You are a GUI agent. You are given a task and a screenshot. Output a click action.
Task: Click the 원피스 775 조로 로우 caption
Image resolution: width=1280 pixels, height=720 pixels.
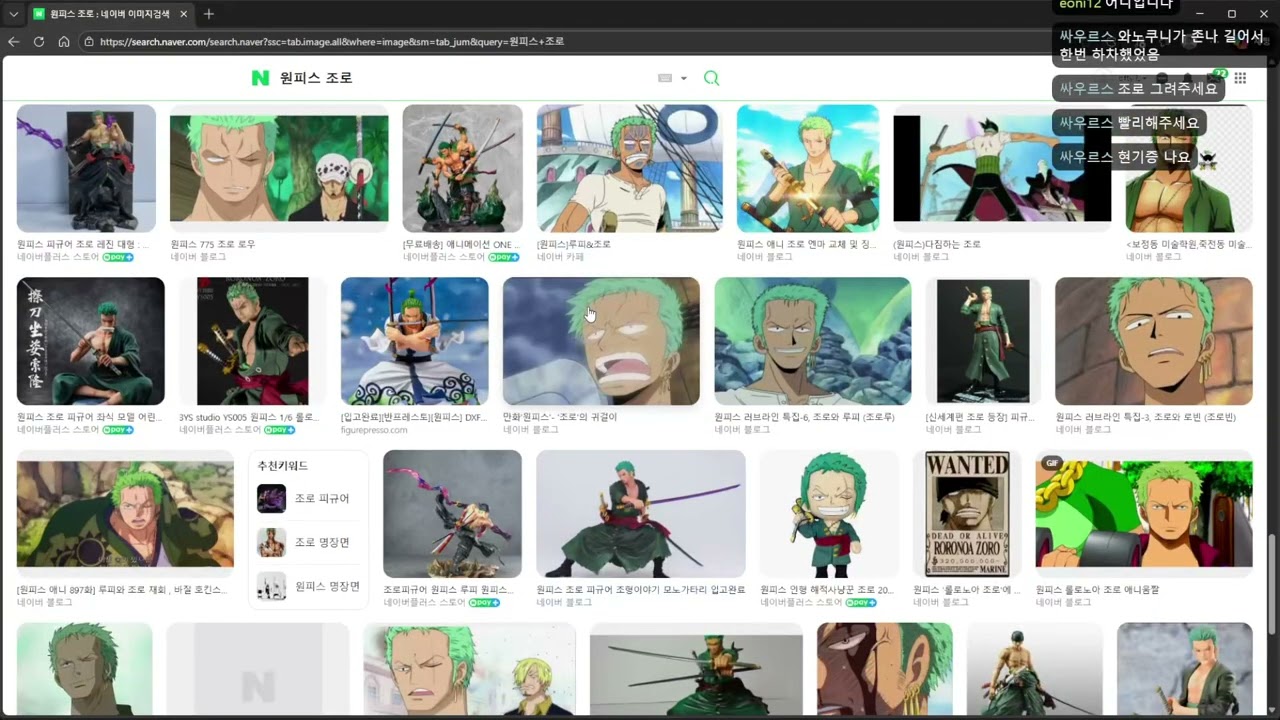coord(213,244)
